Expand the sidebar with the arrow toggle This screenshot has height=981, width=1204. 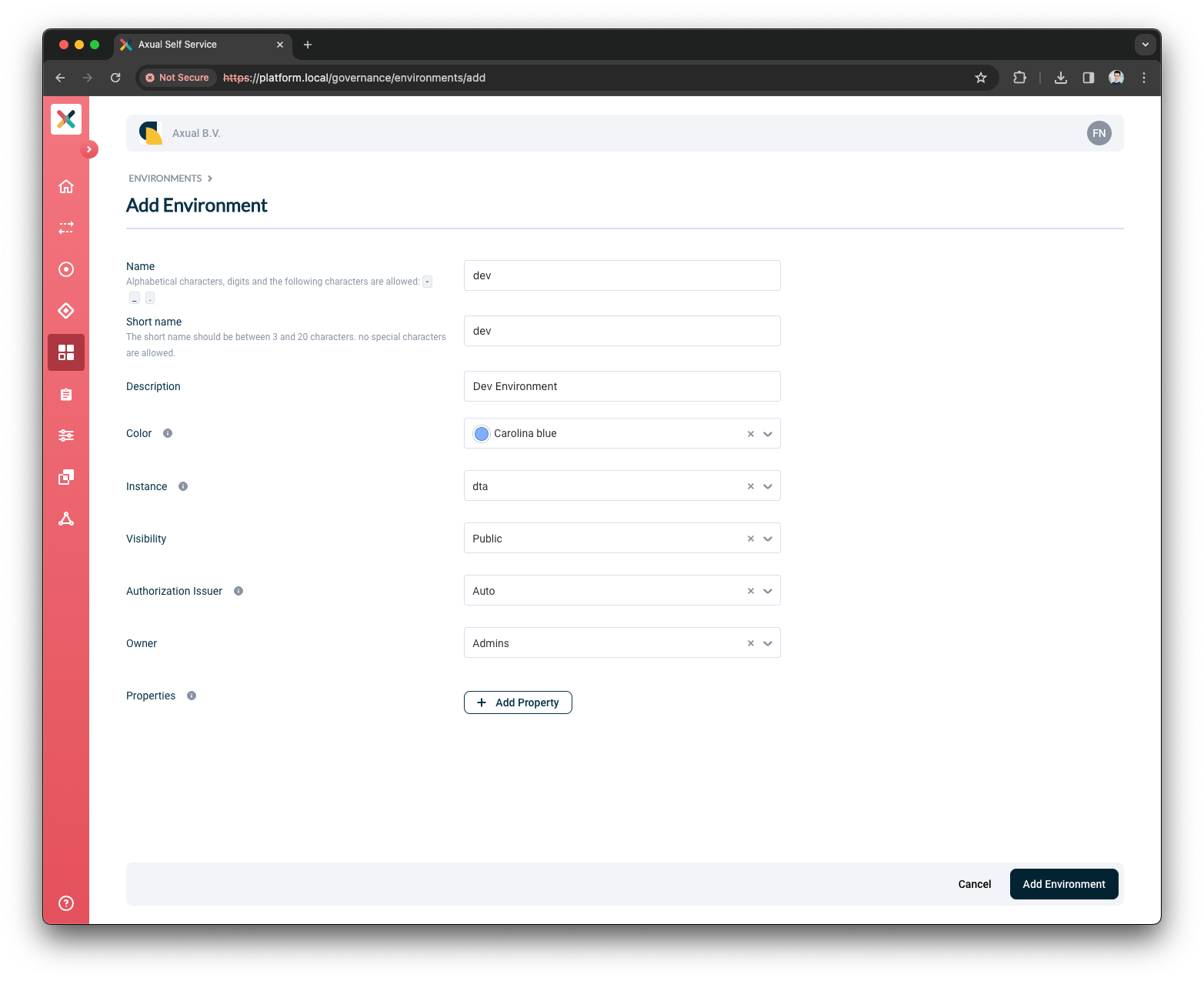(x=89, y=149)
